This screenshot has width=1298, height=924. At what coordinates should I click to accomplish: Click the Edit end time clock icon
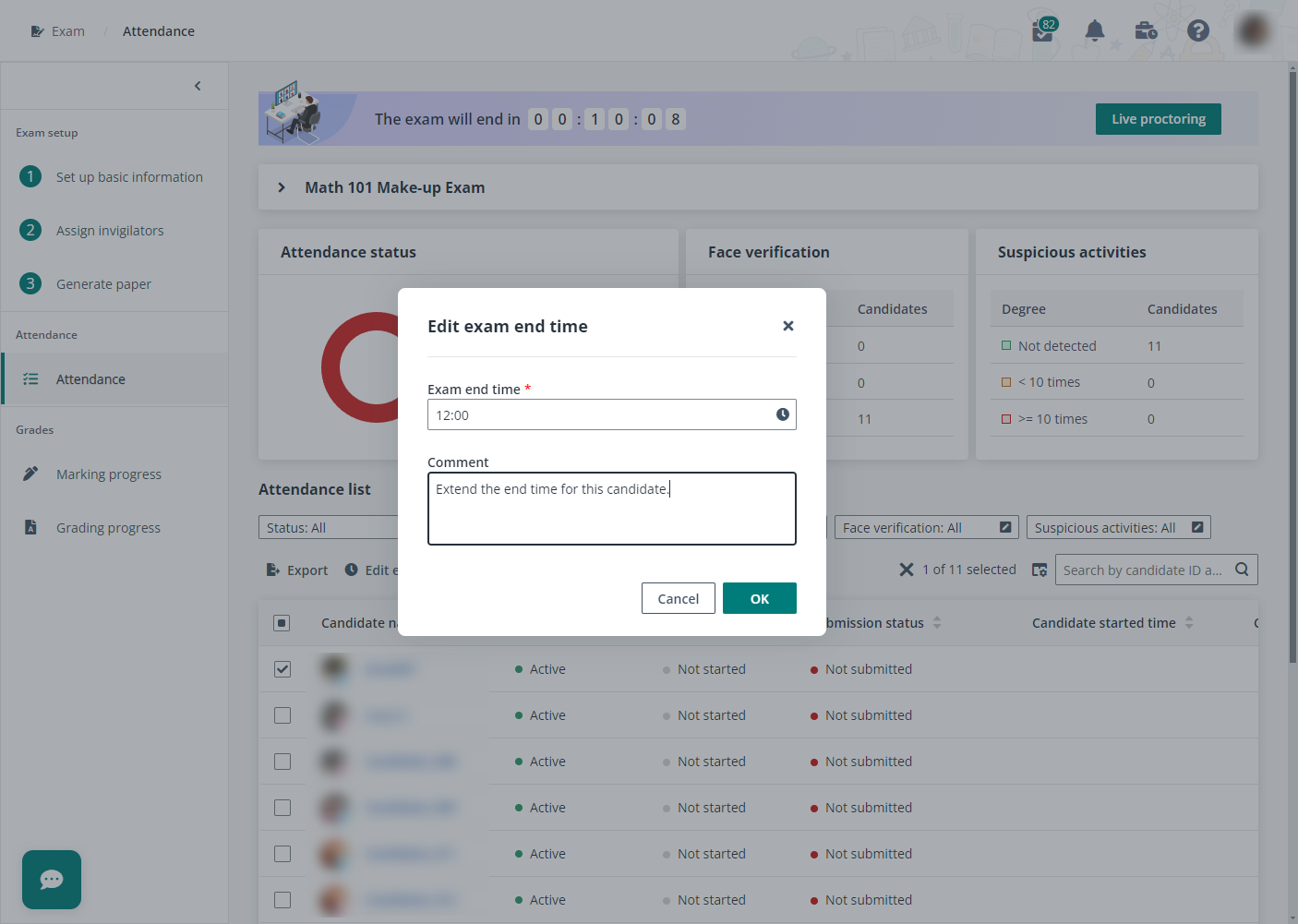(352, 570)
